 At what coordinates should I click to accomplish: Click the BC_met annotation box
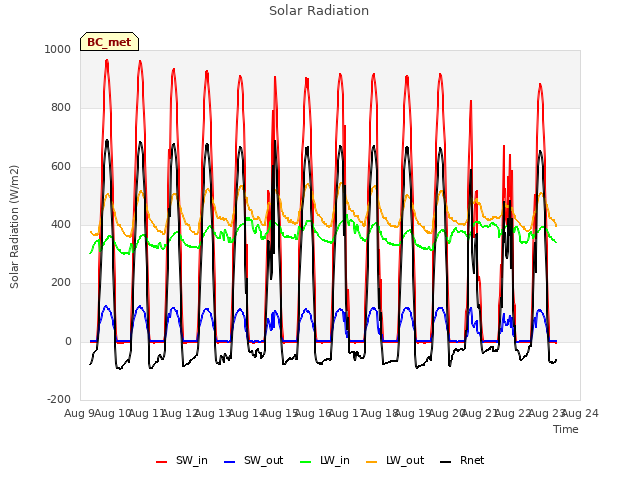click(x=109, y=42)
